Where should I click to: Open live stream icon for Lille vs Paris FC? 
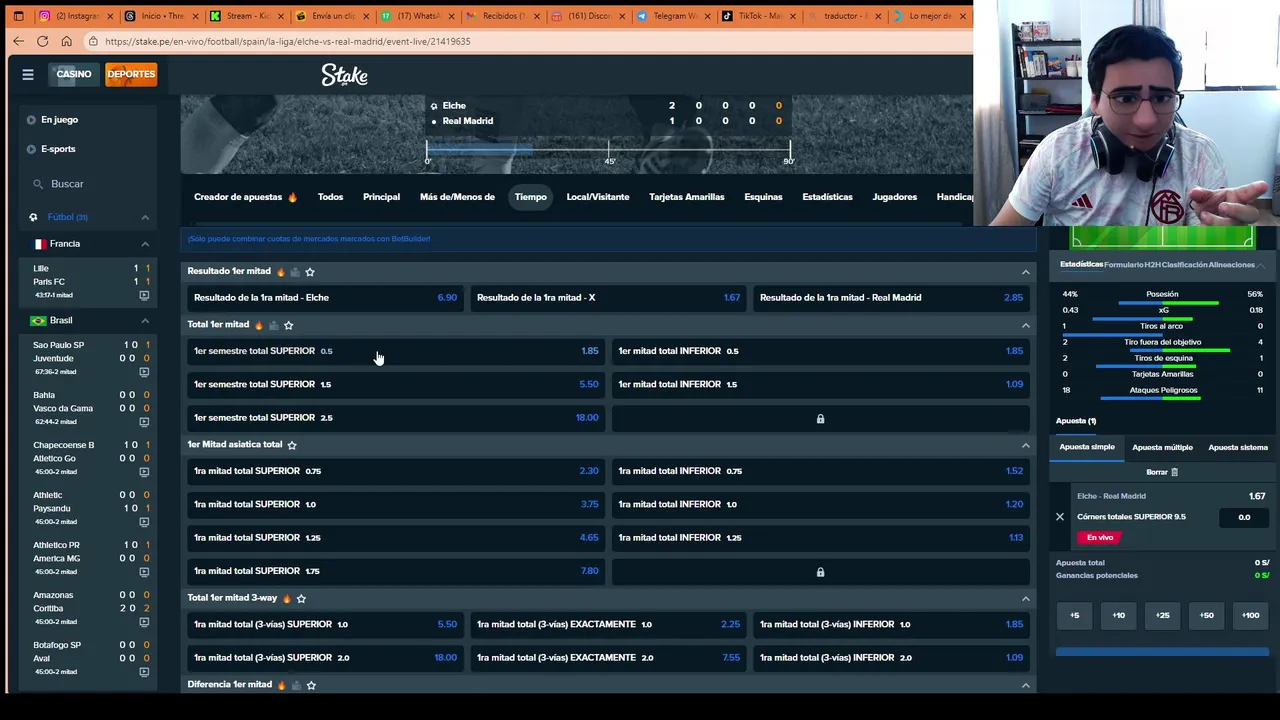pyautogui.click(x=144, y=295)
